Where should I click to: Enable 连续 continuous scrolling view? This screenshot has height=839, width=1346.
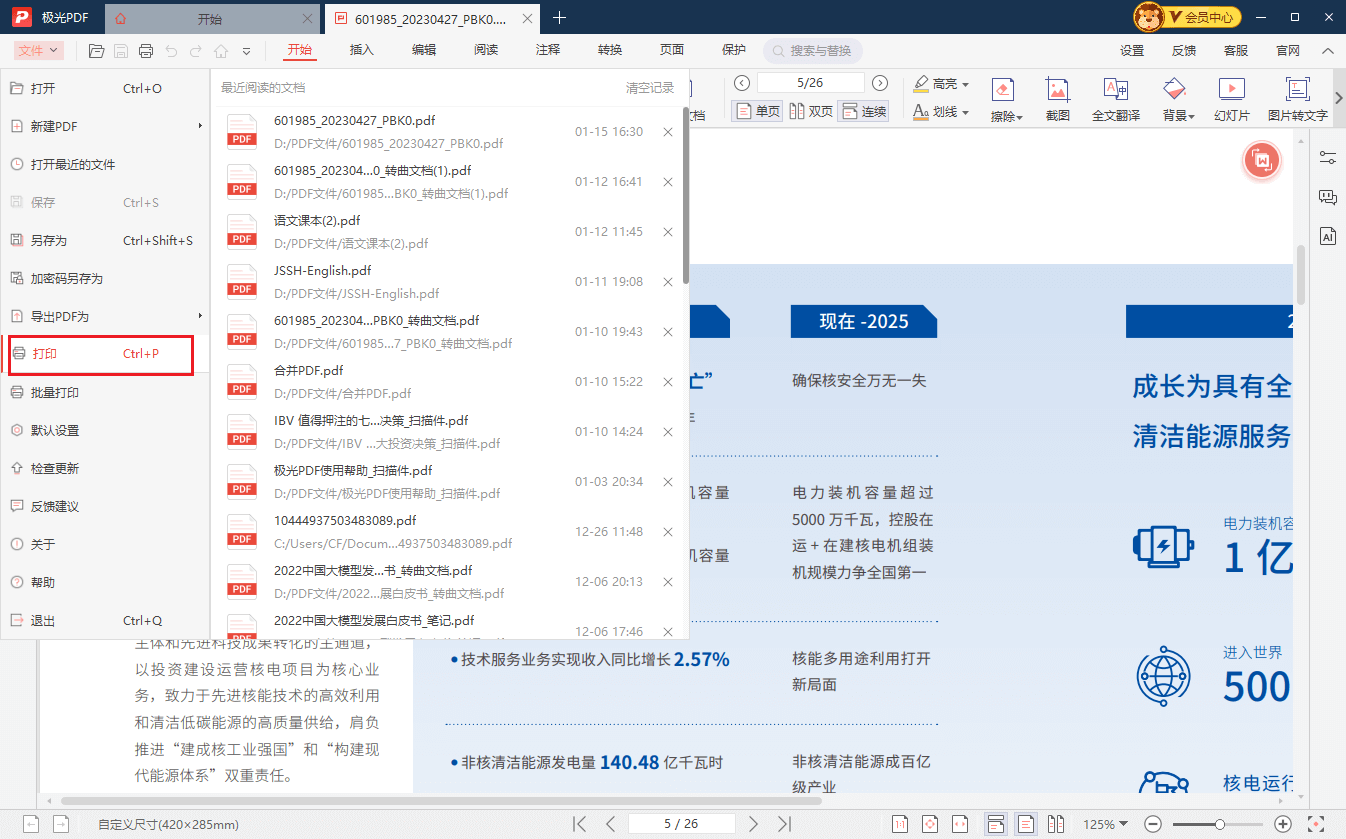[864, 110]
